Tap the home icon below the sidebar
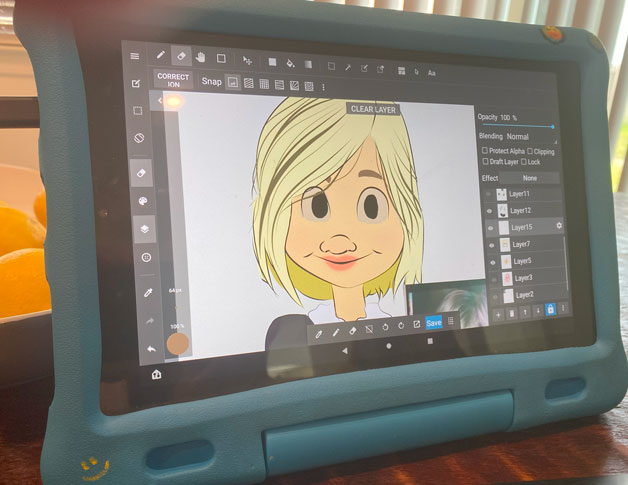 157,374
